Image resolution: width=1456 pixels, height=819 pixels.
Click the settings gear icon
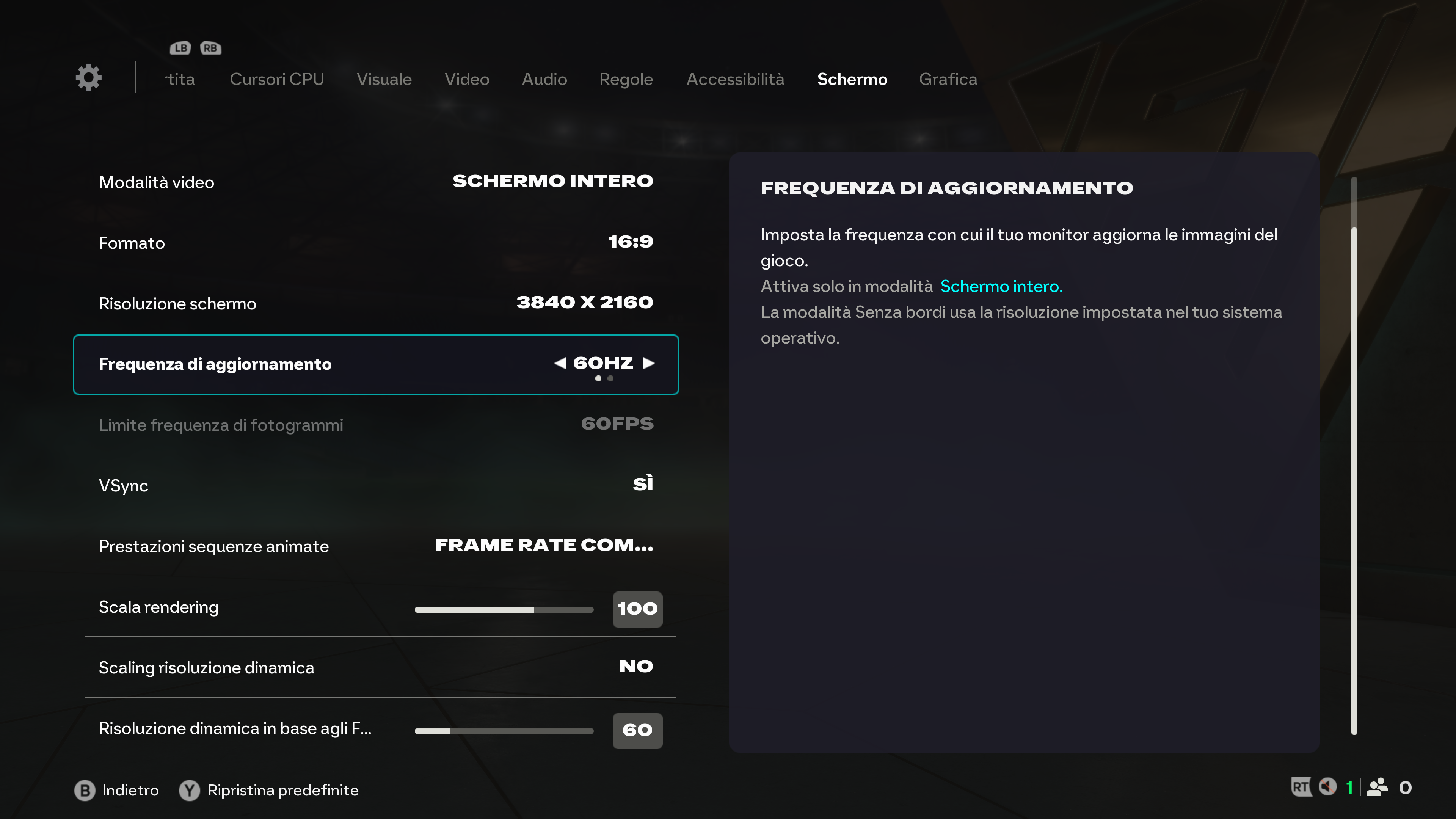(x=89, y=77)
